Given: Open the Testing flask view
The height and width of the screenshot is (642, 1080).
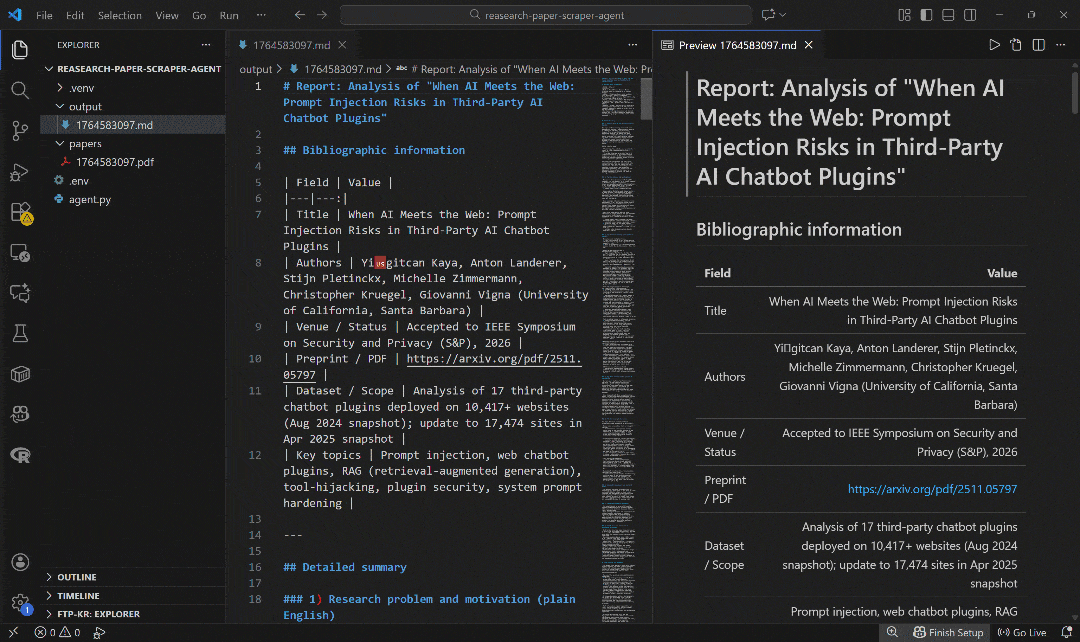Looking at the screenshot, I should point(20,333).
